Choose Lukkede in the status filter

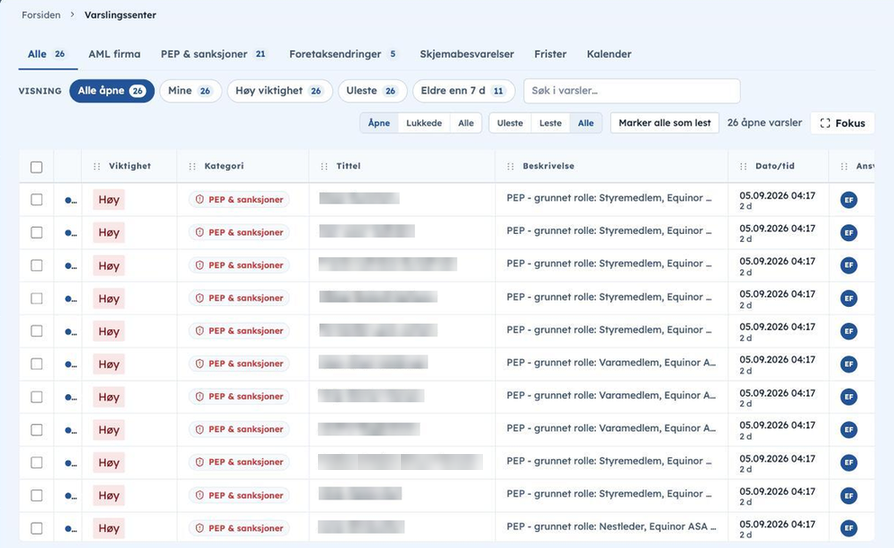tap(424, 123)
